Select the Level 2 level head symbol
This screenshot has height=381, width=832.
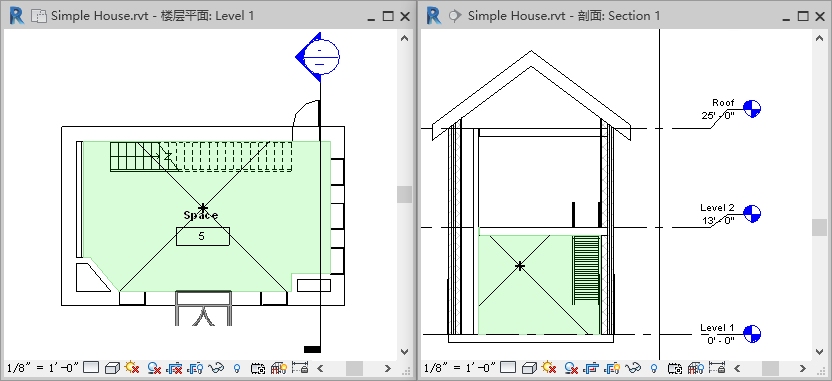[751, 213]
